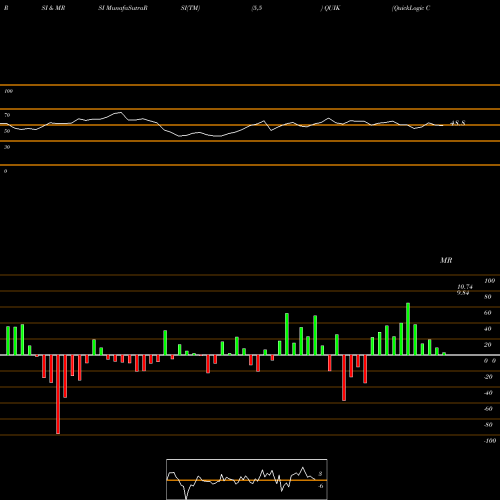Click MR axis label 40 on right
Image resolution: width=500 pixels, height=500 pixels.
[488, 329]
